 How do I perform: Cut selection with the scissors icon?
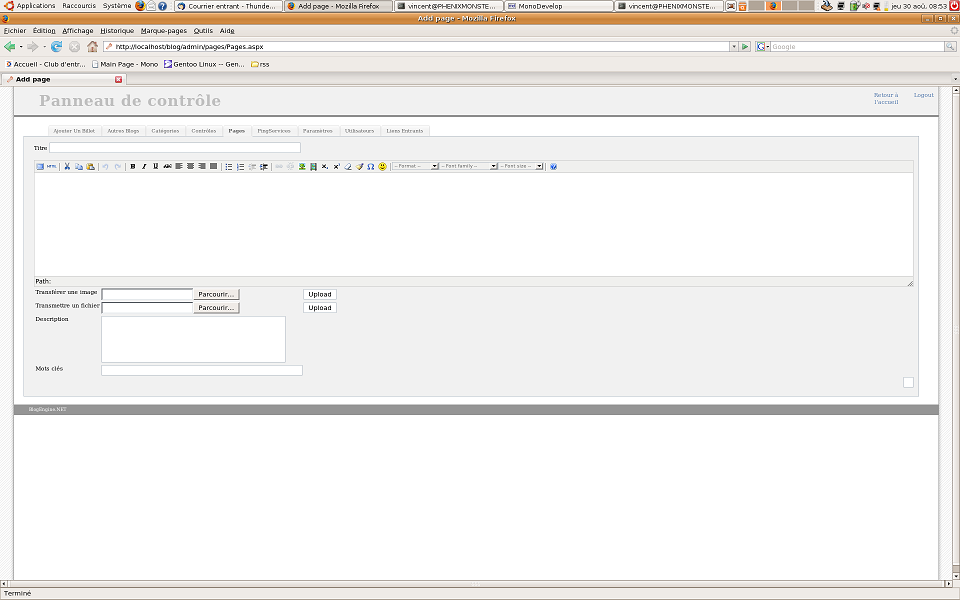coord(67,166)
